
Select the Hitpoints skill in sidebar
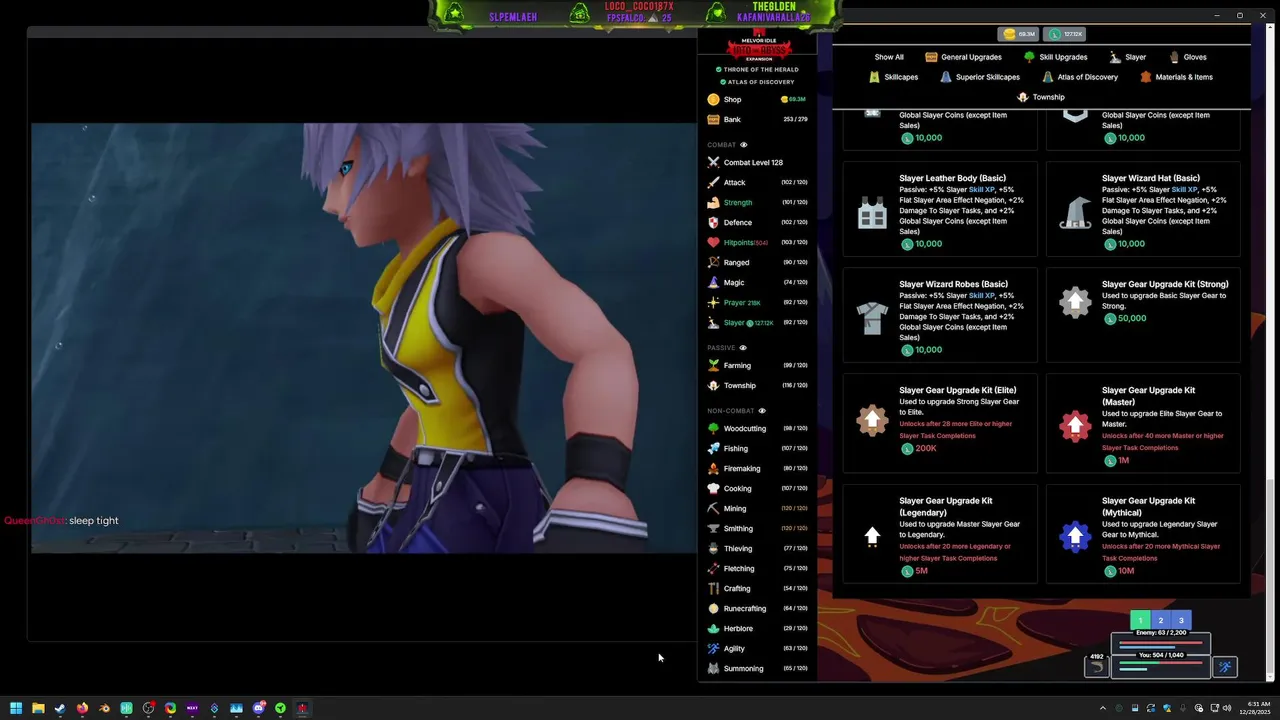(758, 242)
